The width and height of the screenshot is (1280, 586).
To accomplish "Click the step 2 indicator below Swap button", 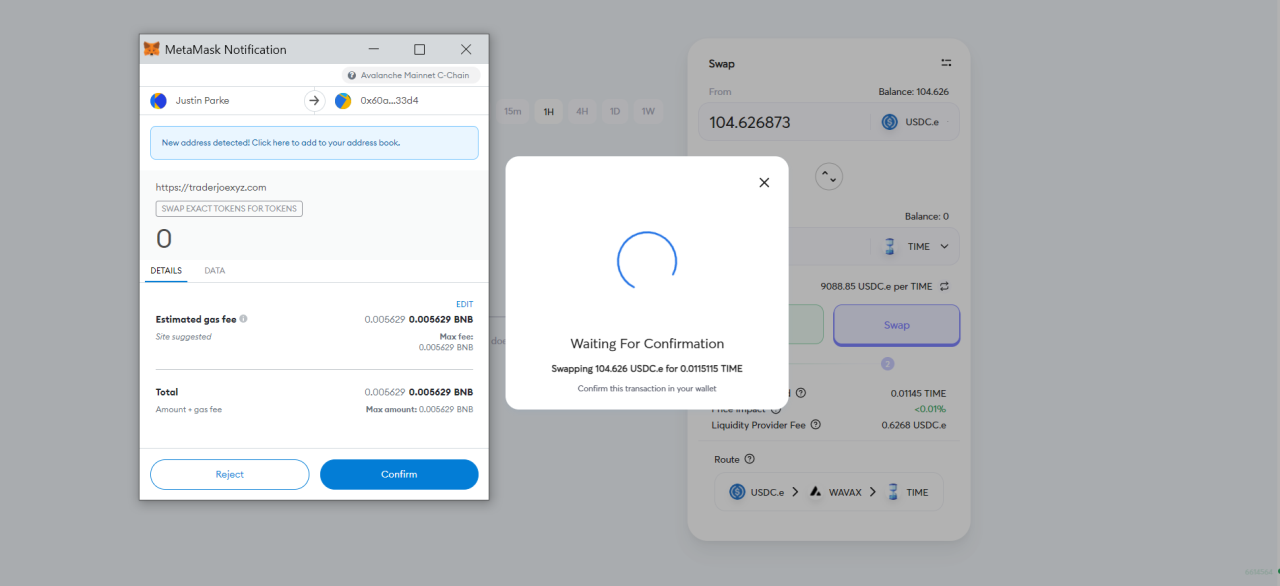I will 887,364.
